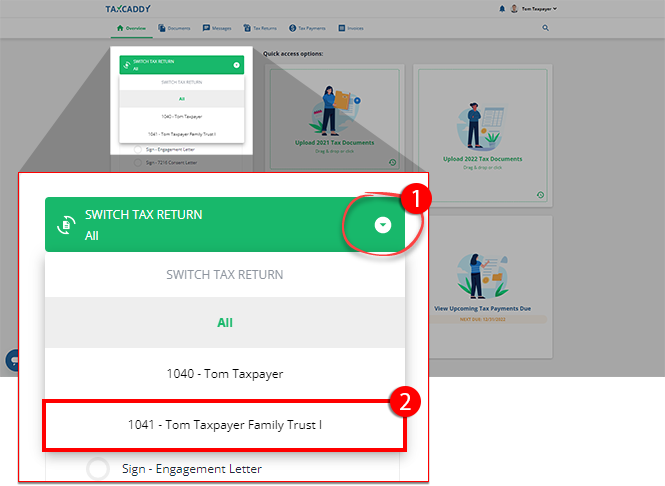Click the Upload 2022 card illustration
This screenshot has width=665, height=486.
pos(482,126)
